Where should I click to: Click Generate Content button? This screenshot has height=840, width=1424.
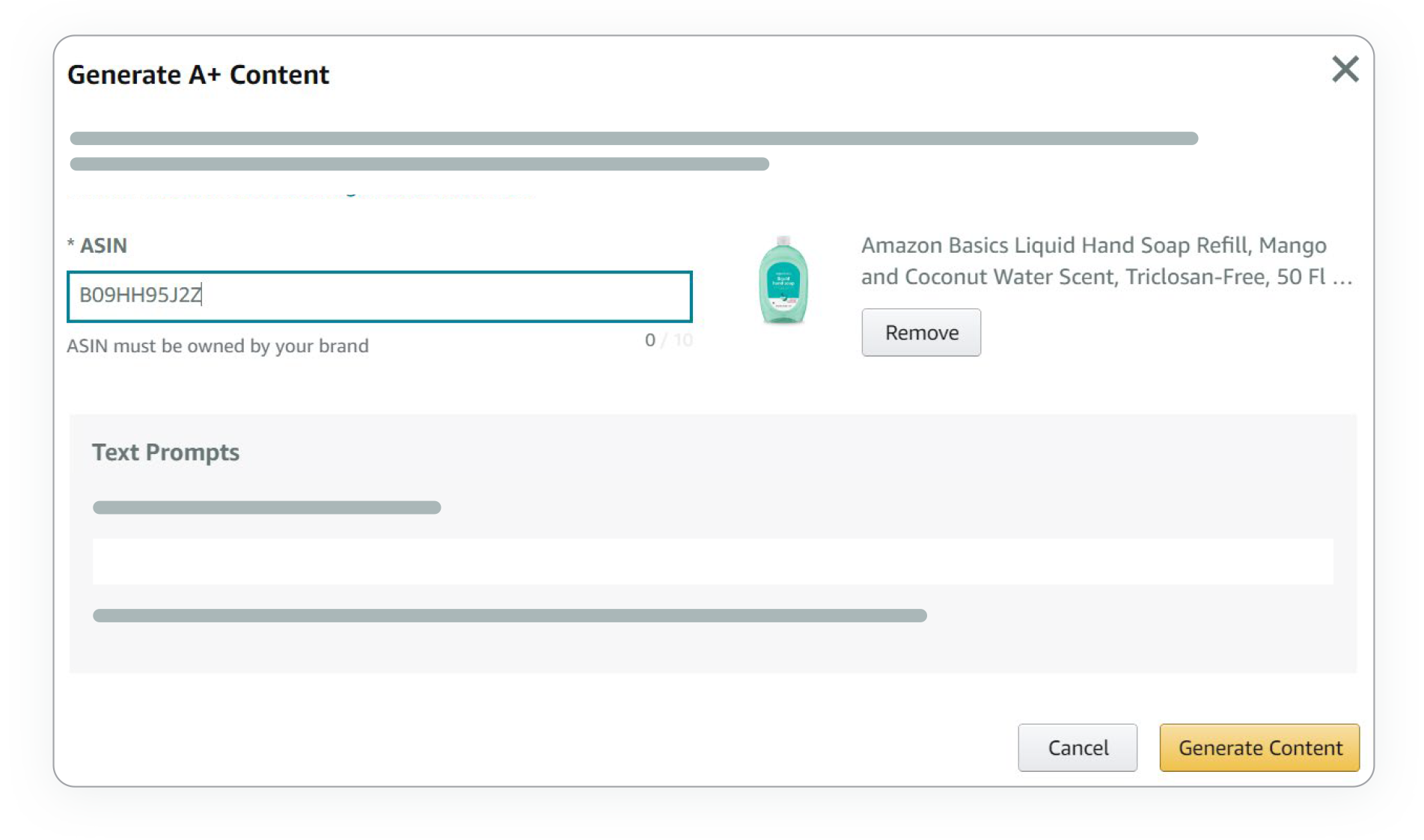[x=1259, y=747]
